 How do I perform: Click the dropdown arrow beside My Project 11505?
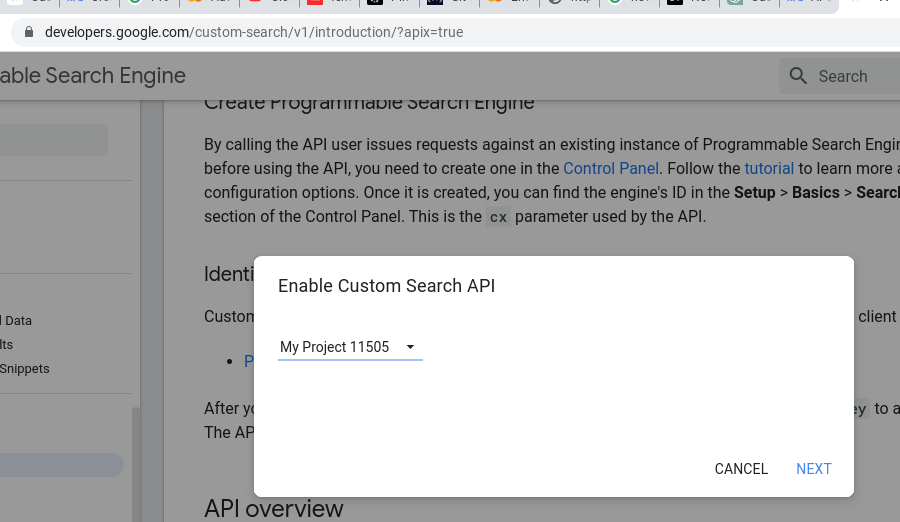coord(410,347)
